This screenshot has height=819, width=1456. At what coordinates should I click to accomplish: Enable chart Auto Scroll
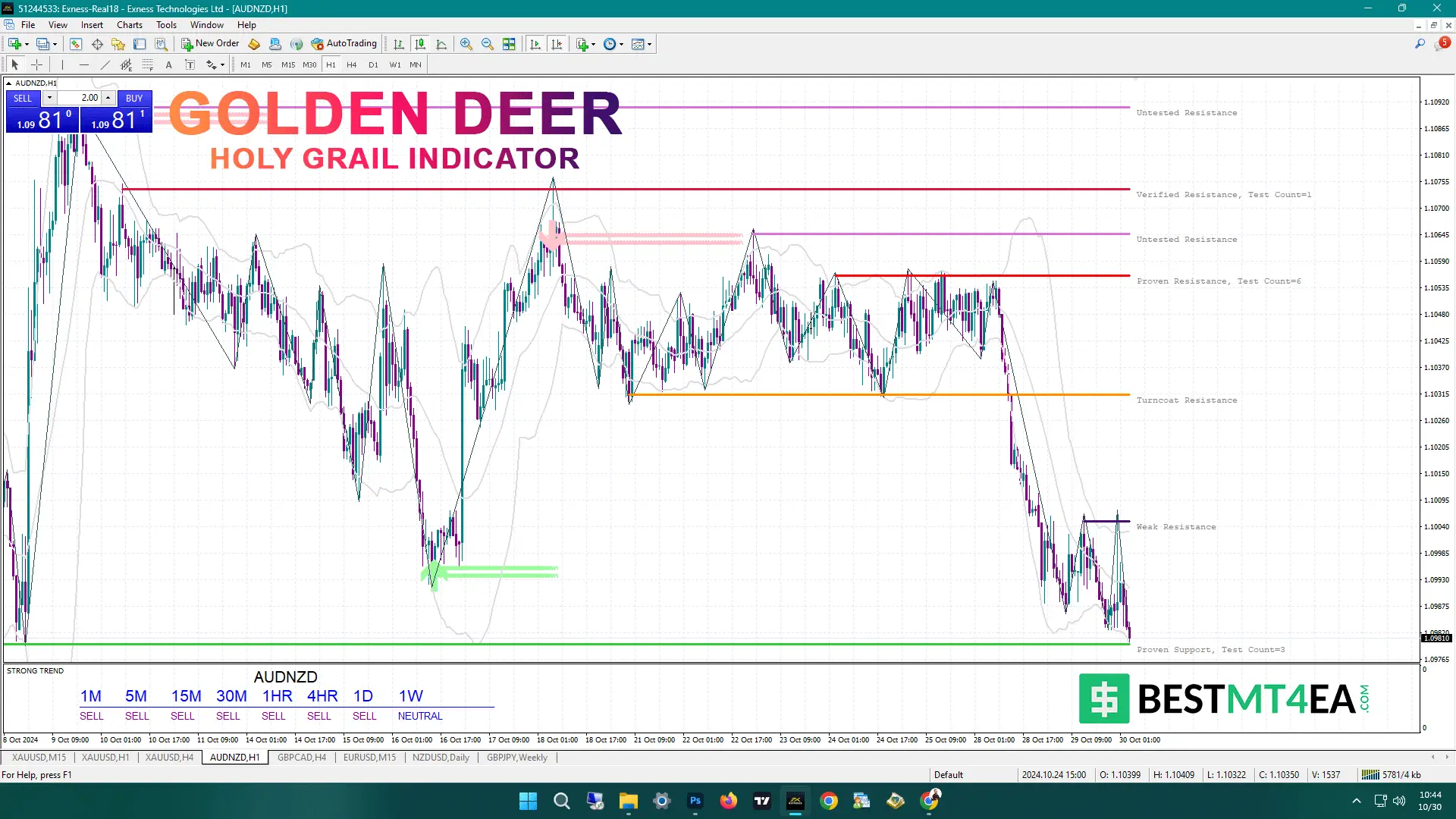tap(535, 44)
